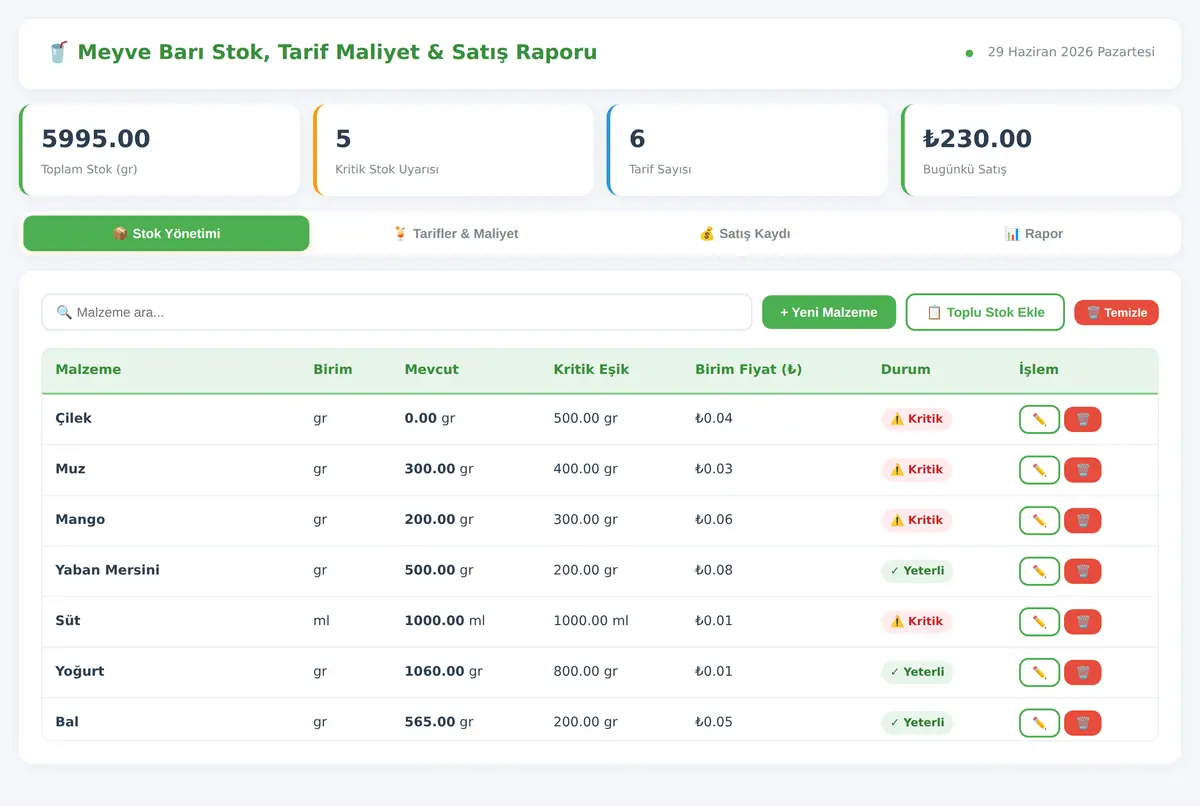Image resolution: width=1200 pixels, height=806 pixels.
Task: Select the Çilek ingredient name
Action: click(73, 418)
